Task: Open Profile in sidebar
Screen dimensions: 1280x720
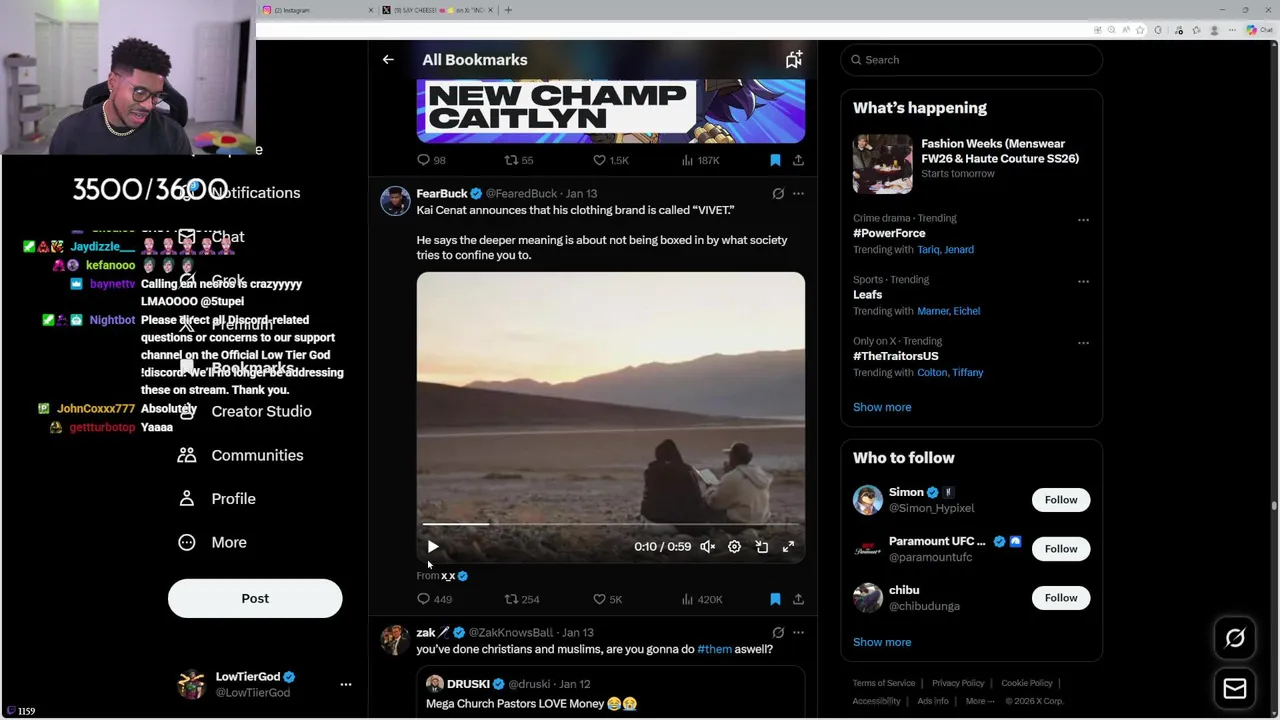Action: [x=216, y=499]
